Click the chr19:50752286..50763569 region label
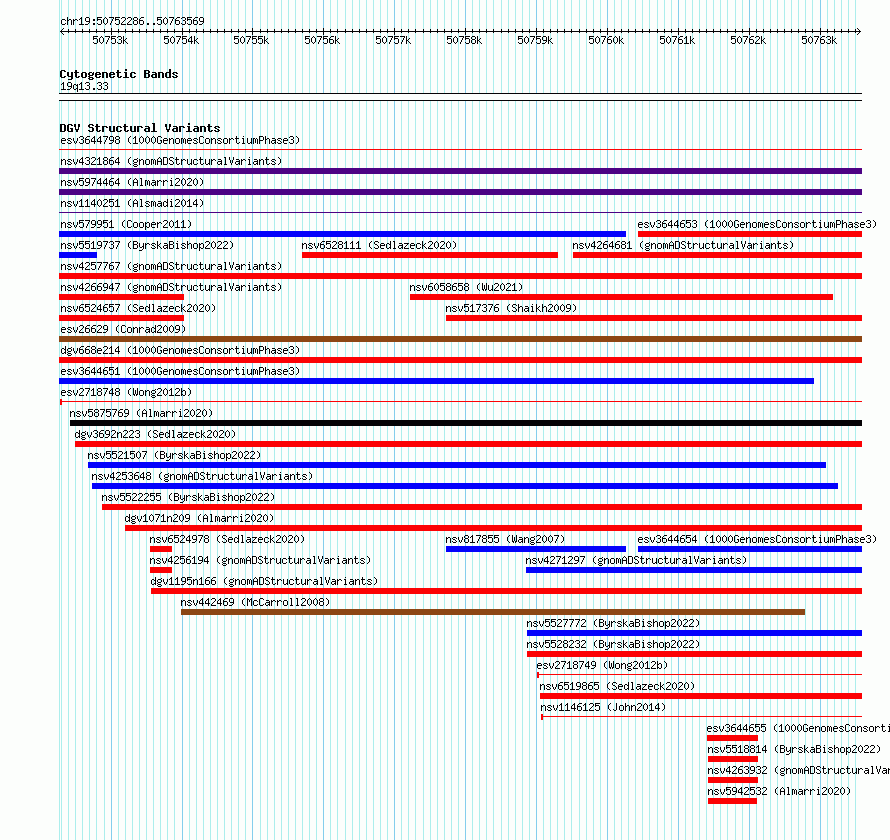 [132, 21]
